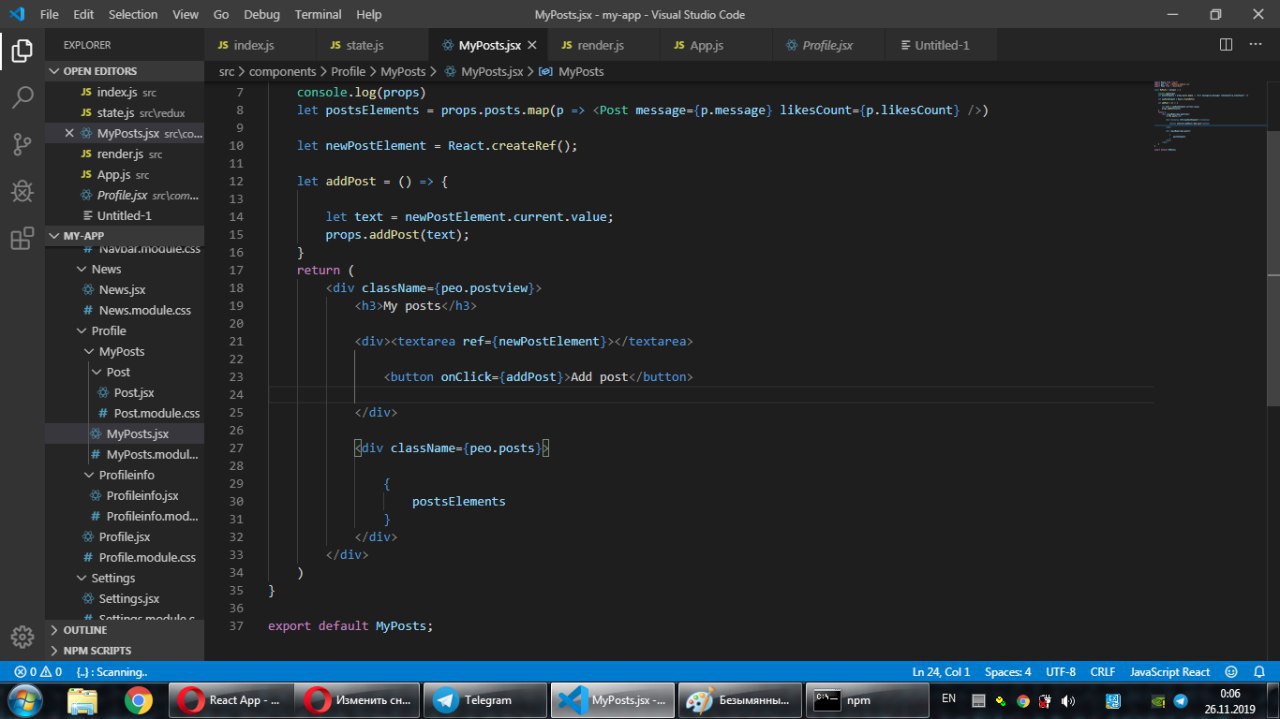Click CRLF line ending selector

[x=1102, y=672]
